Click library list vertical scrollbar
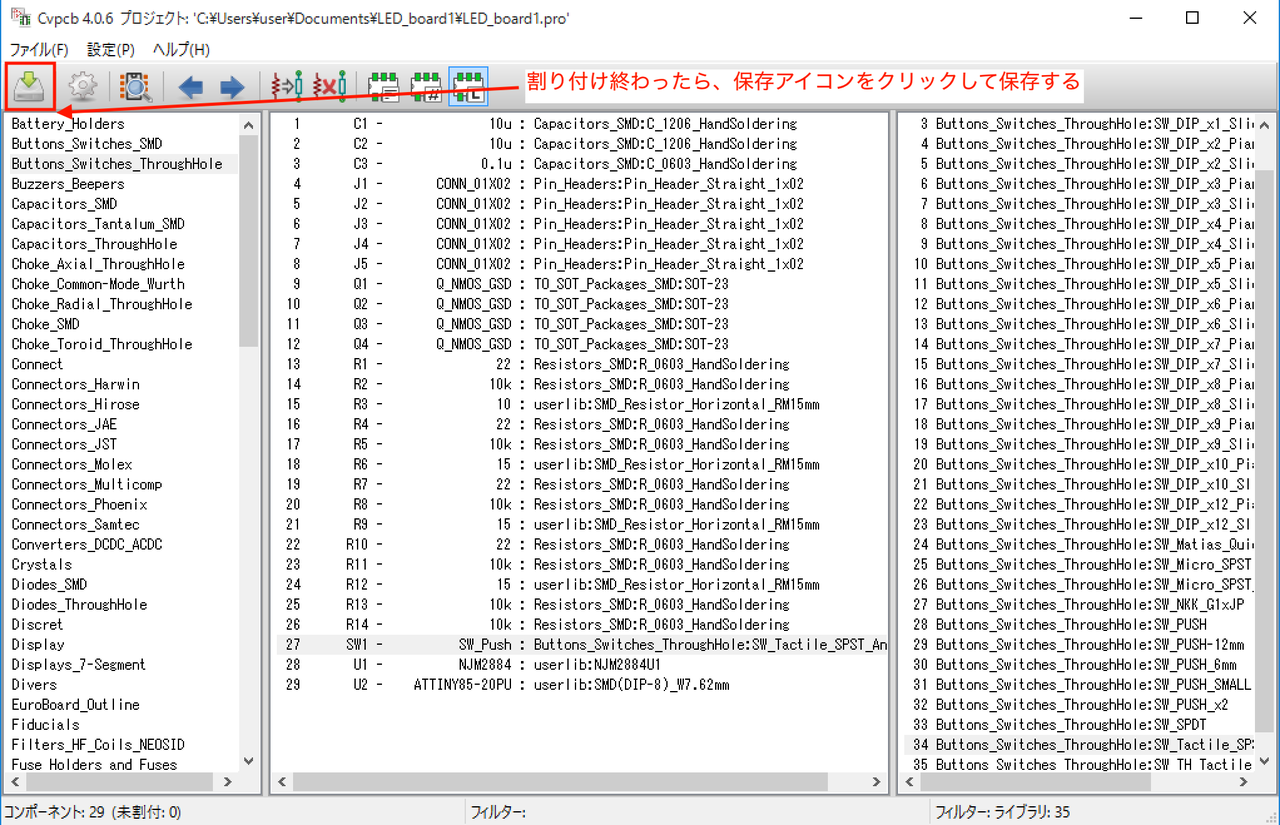This screenshot has width=1280, height=825. (249, 240)
